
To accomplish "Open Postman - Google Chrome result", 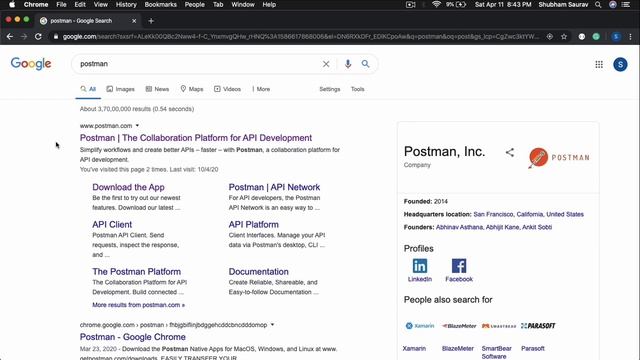I will (133, 337).
